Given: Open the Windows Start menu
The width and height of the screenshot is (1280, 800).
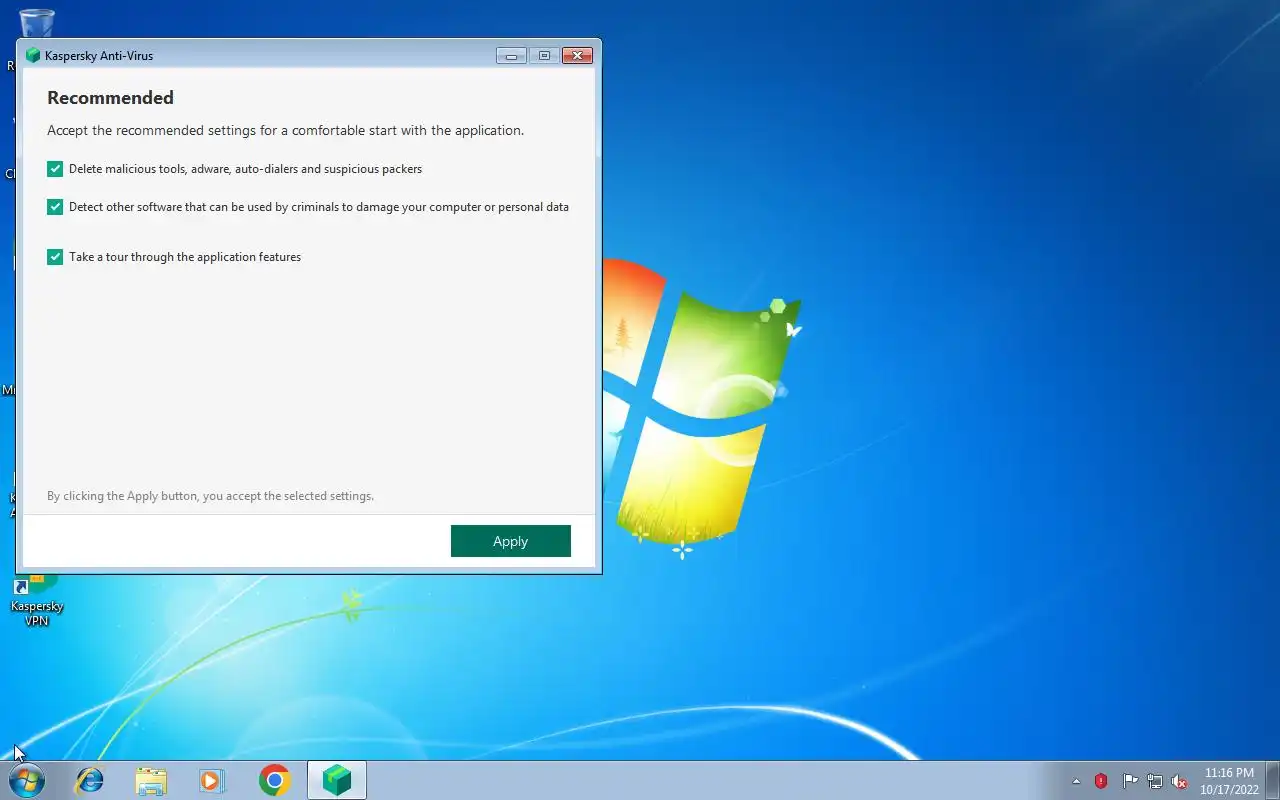Looking at the screenshot, I should tap(27, 780).
